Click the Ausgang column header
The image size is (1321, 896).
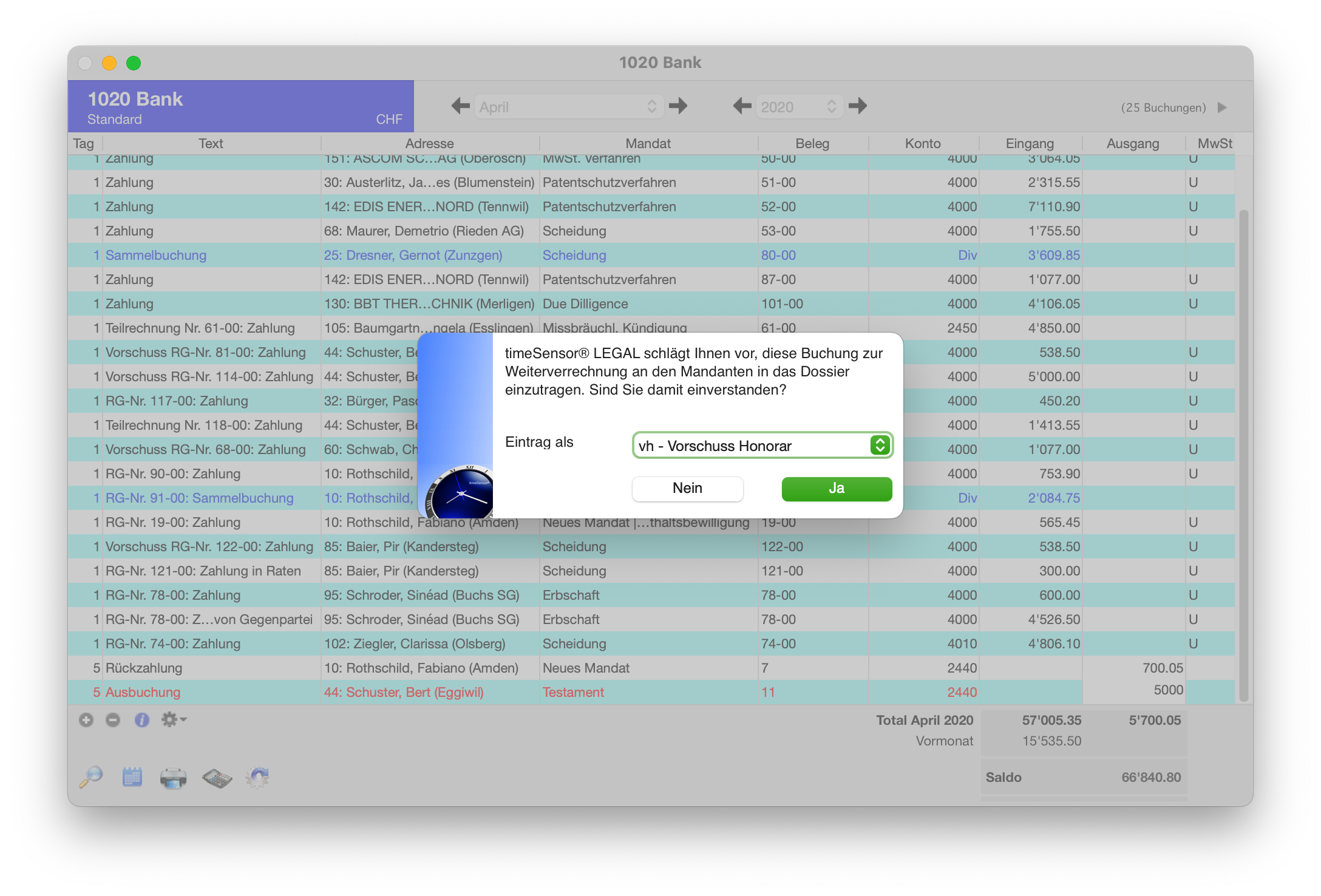click(x=1133, y=143)
